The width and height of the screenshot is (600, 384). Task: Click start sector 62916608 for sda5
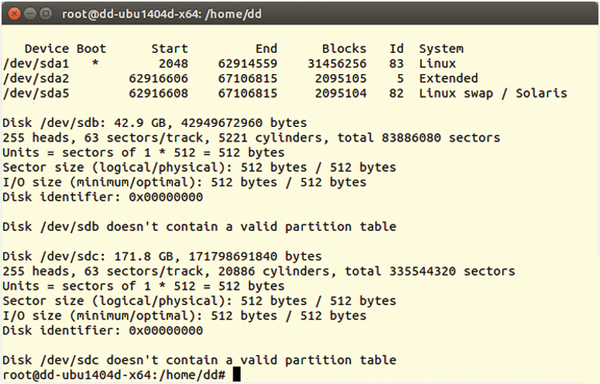tap(158, 93)
